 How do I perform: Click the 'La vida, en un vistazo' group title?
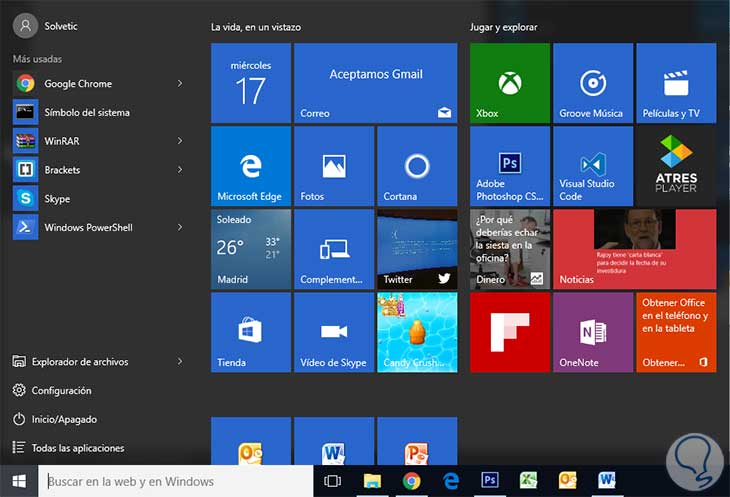(256, 27)
